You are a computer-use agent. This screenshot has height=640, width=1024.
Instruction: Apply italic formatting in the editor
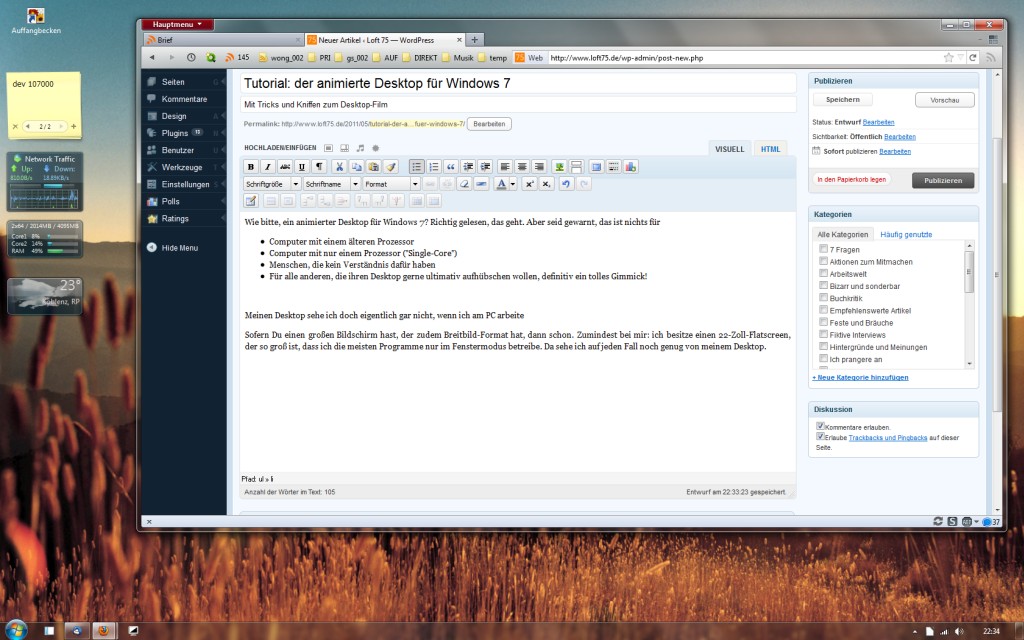[x=268, y=167]
